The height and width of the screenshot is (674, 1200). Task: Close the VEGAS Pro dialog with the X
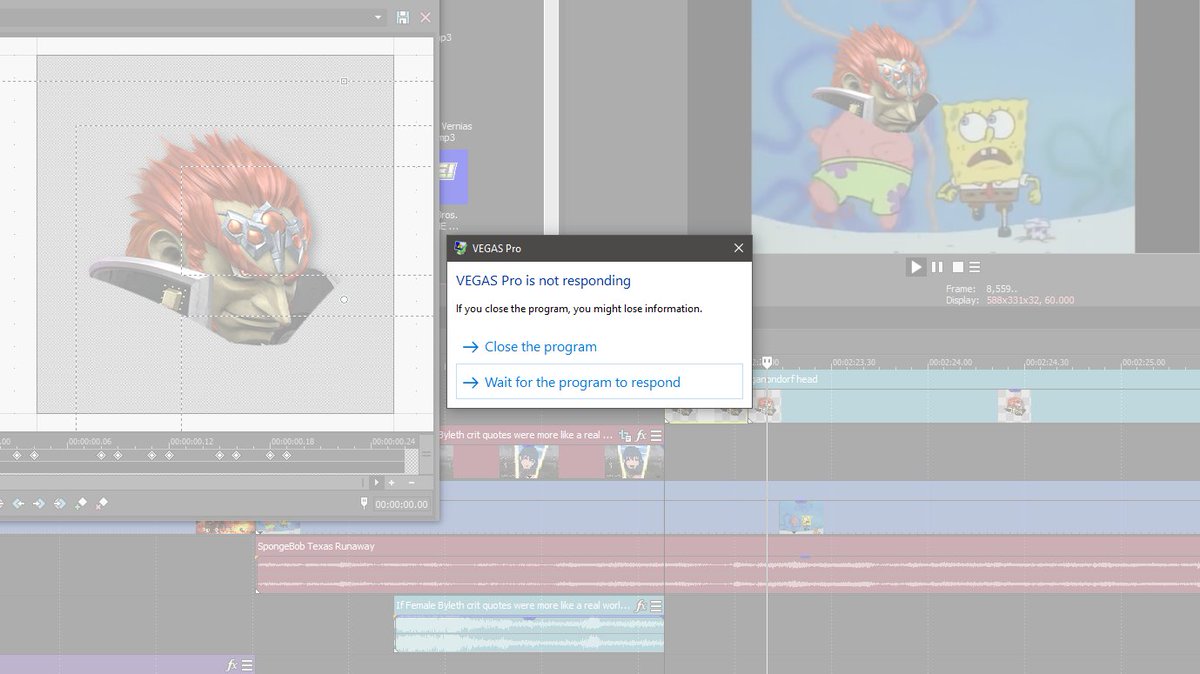(x=738, y=248)
